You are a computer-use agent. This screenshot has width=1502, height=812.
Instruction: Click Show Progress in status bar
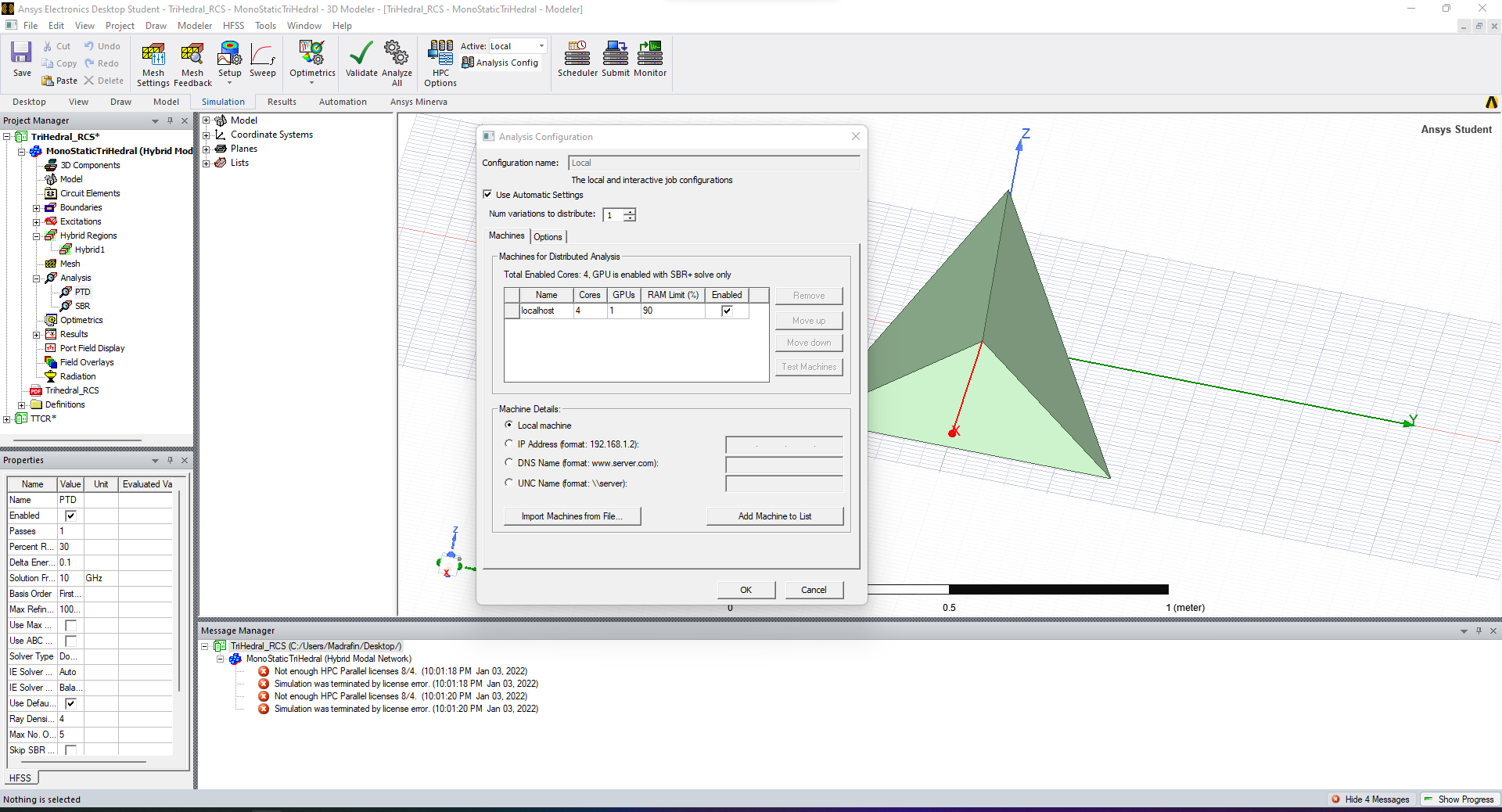pos(1460,799)
